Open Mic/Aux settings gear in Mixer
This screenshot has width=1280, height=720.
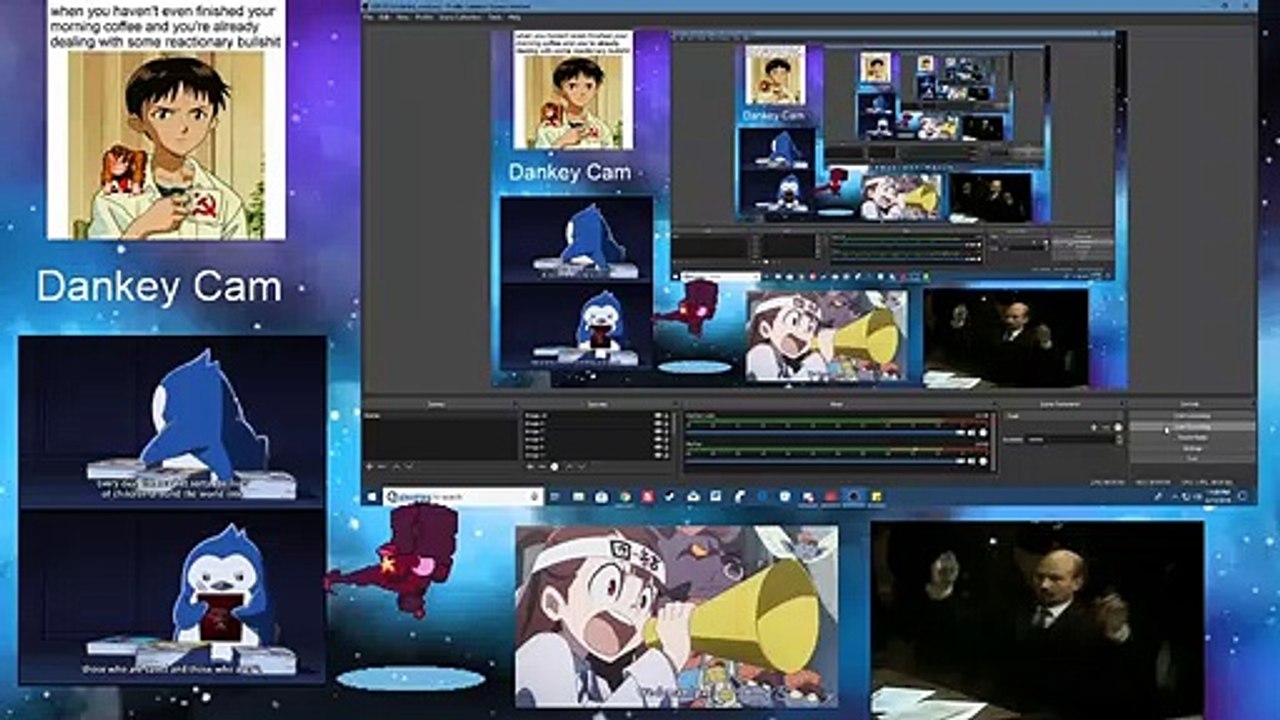point(984,461)
